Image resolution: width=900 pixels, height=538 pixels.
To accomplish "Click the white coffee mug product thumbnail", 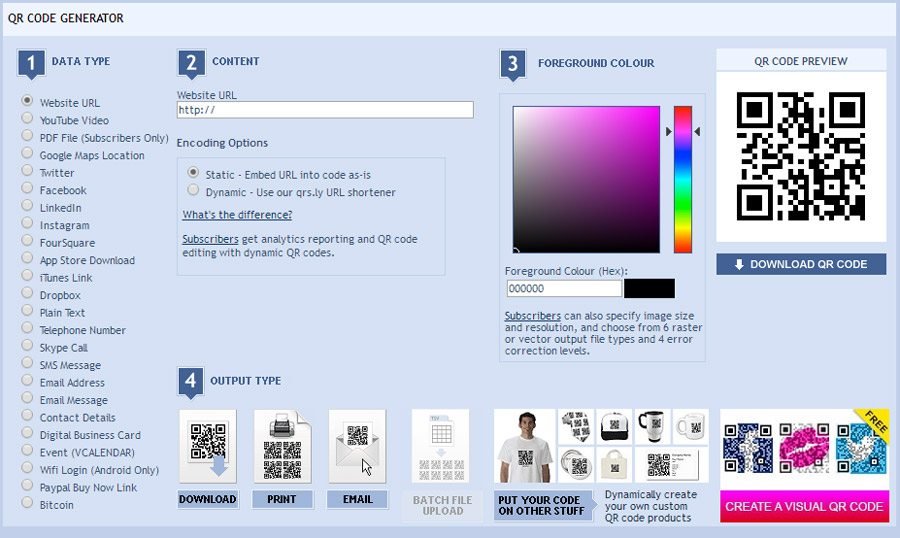I will coord(690,427).
